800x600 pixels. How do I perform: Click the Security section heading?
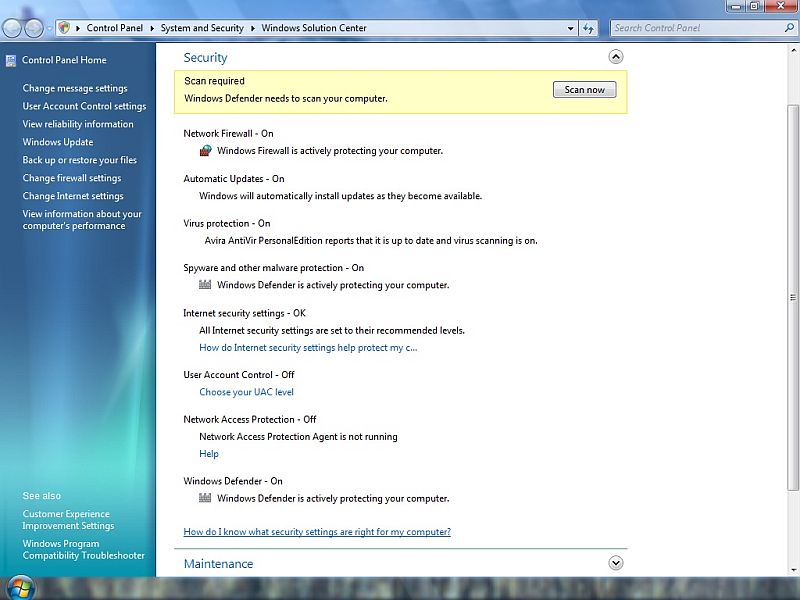[x=206, y=58]
